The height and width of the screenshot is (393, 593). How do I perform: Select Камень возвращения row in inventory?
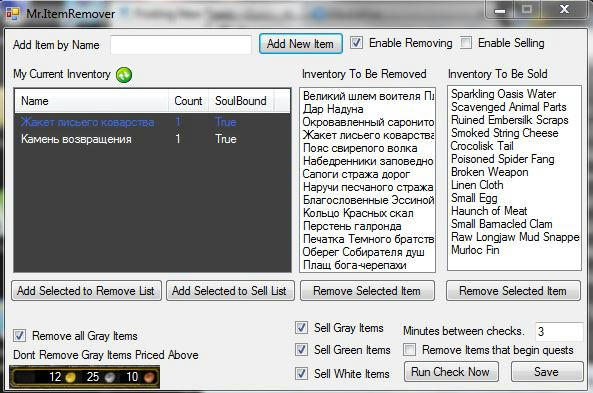(152, 139)
